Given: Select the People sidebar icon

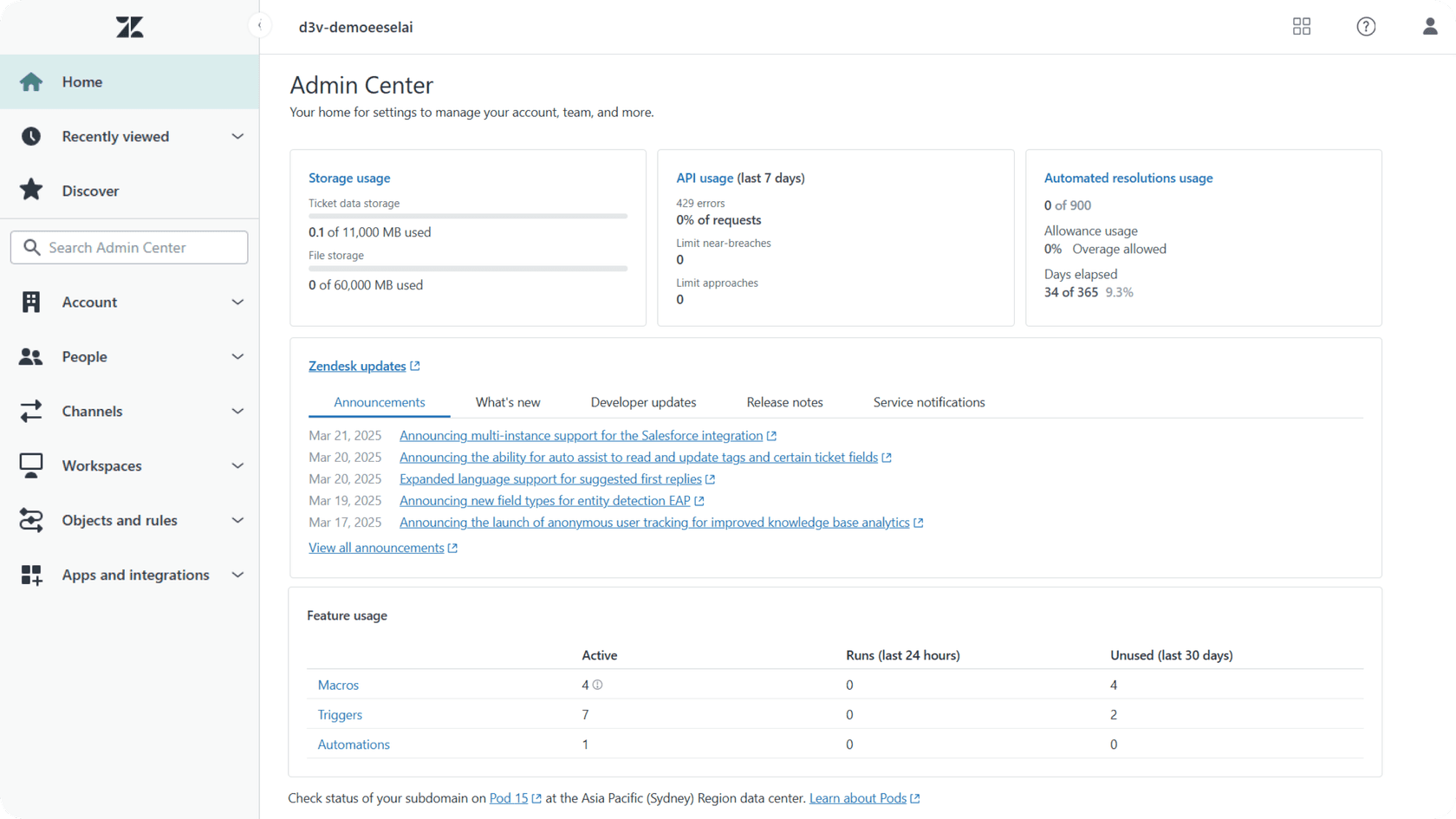Looking at the screenshot, I should pyautogui.click(x=31, y=356).
